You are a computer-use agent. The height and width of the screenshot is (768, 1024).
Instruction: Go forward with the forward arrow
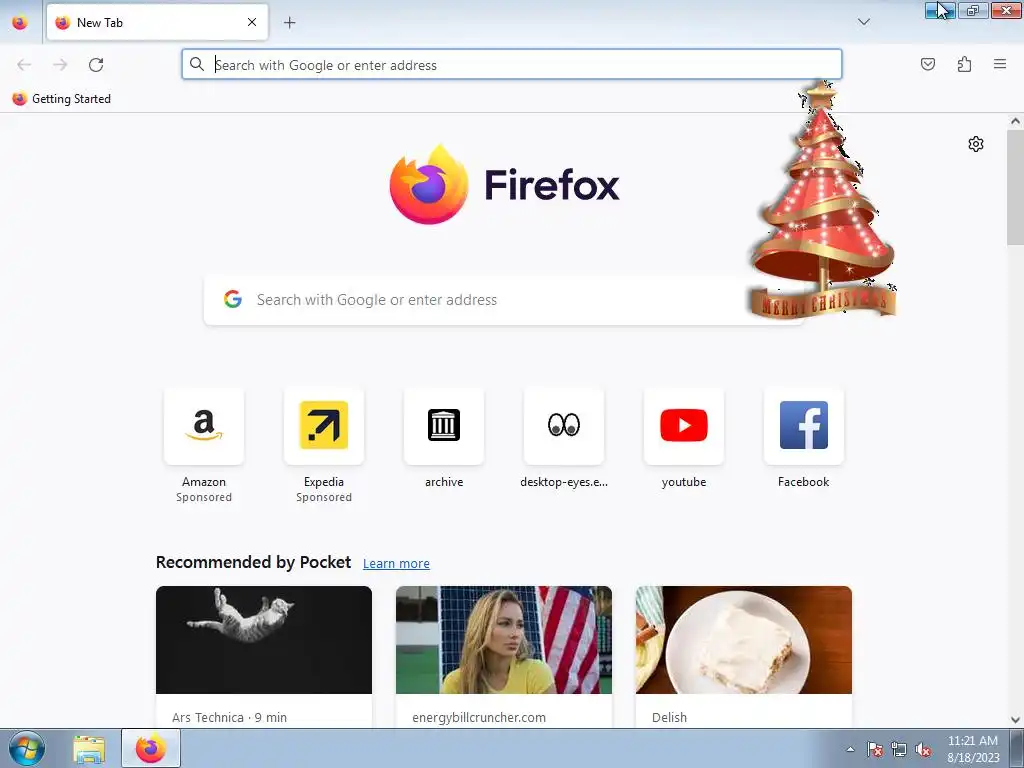[x=60, y=64]
